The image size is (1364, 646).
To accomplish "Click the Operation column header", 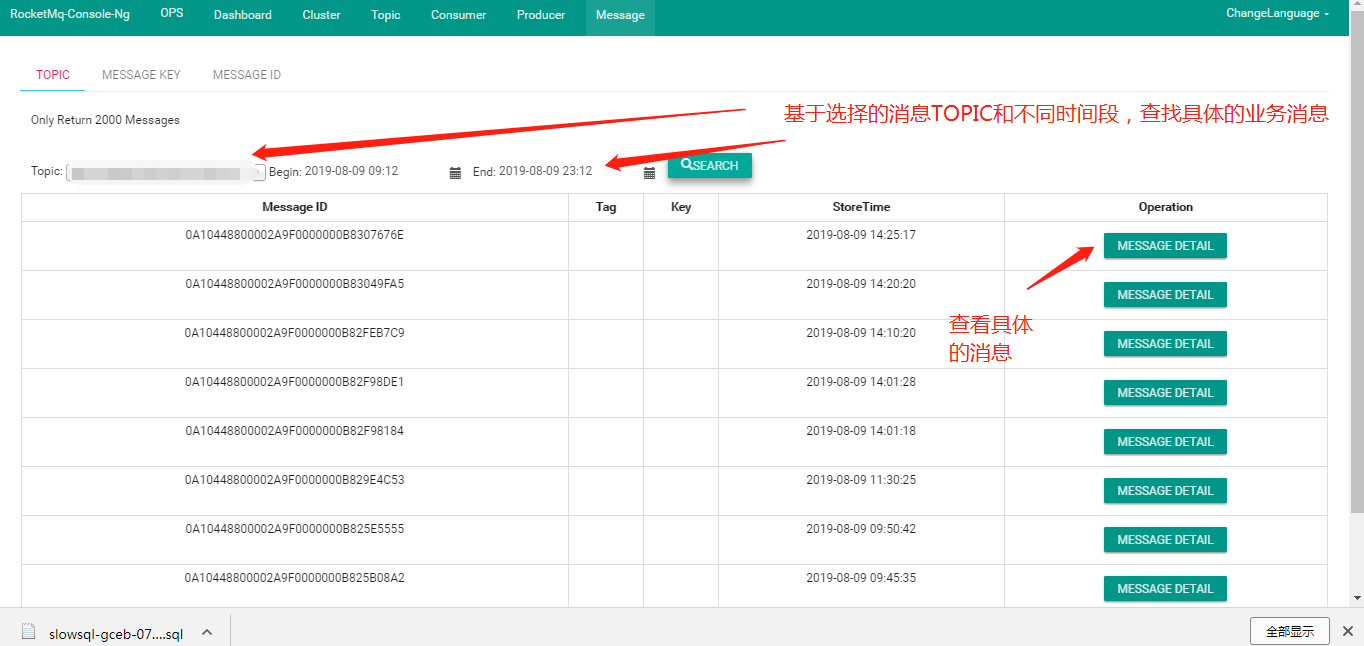I will 1166,207.
